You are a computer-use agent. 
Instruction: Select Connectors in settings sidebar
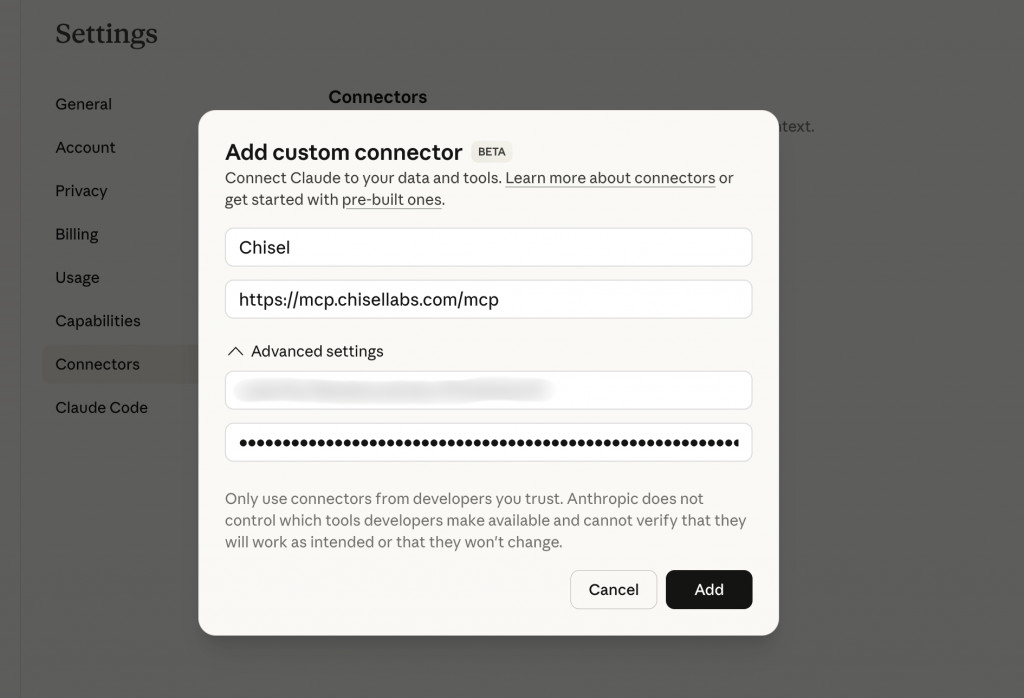(98, 365)
